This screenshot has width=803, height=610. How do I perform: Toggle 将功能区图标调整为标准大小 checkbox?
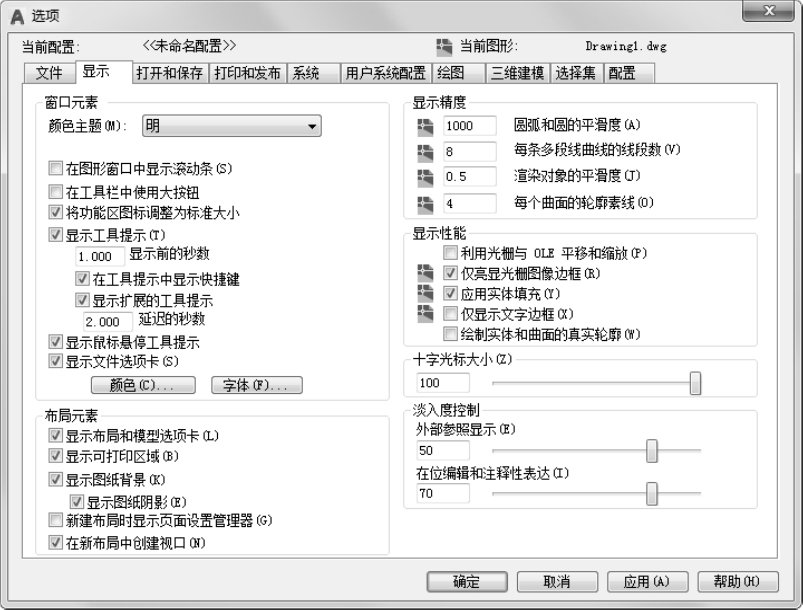[x=55, y=212]
